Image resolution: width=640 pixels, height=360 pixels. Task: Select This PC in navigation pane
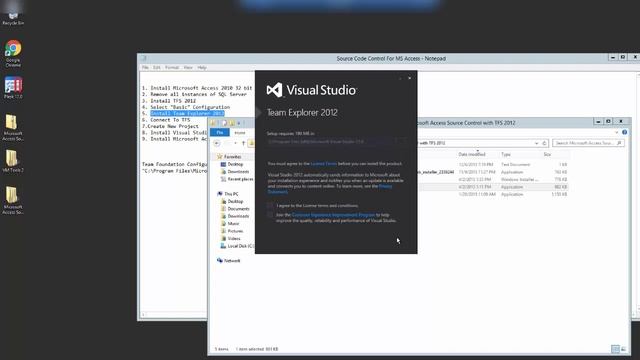tap(231, 194)
